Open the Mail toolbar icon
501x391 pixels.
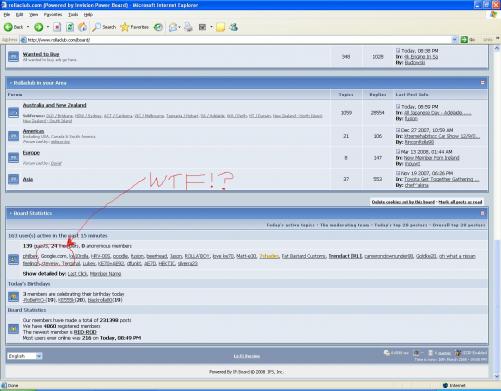[x=173, y=27]
